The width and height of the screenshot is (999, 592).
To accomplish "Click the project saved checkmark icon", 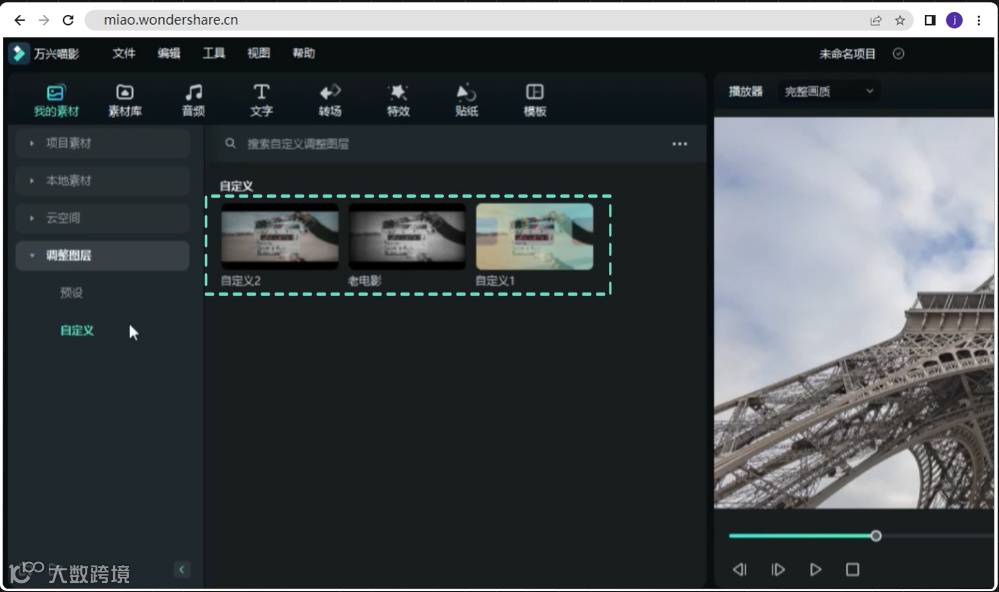I will pyautogui.click(x=898, y=54).
